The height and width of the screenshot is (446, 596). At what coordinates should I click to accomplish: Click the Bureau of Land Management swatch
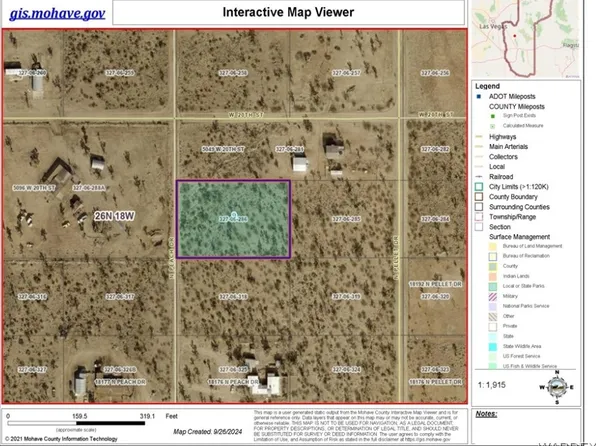493,246
